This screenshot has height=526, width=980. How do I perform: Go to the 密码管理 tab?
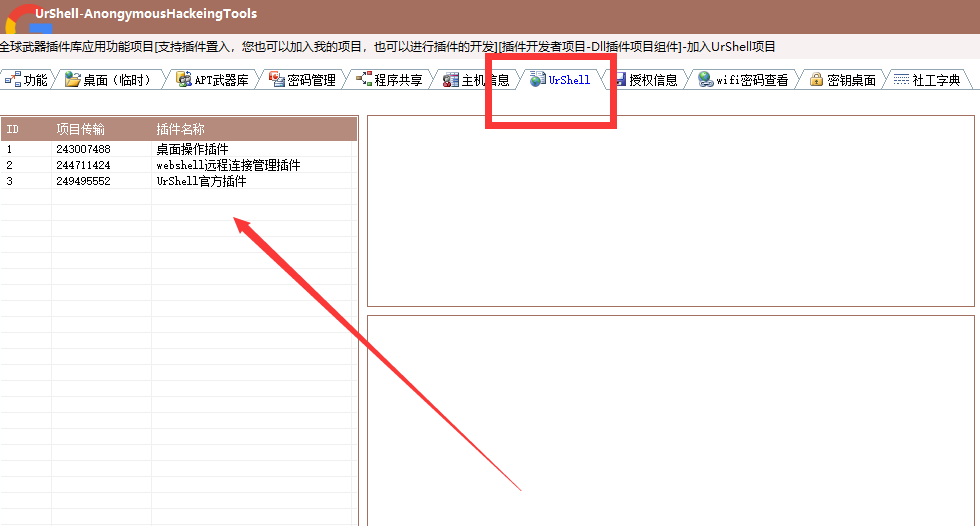[x=302, y=80]
